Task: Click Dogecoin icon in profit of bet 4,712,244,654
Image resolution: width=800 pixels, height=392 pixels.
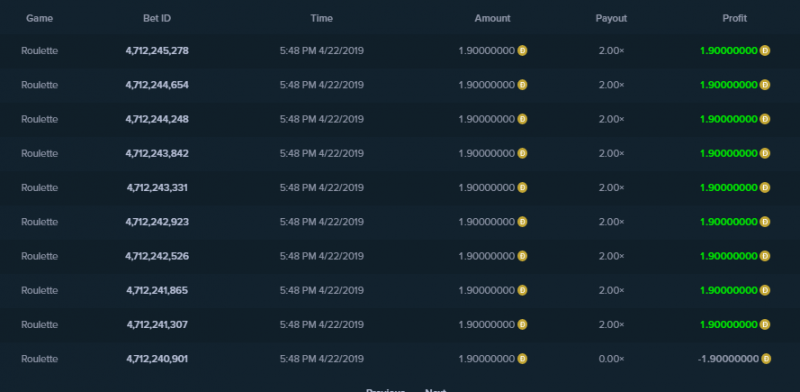Action: click(764, 85)
